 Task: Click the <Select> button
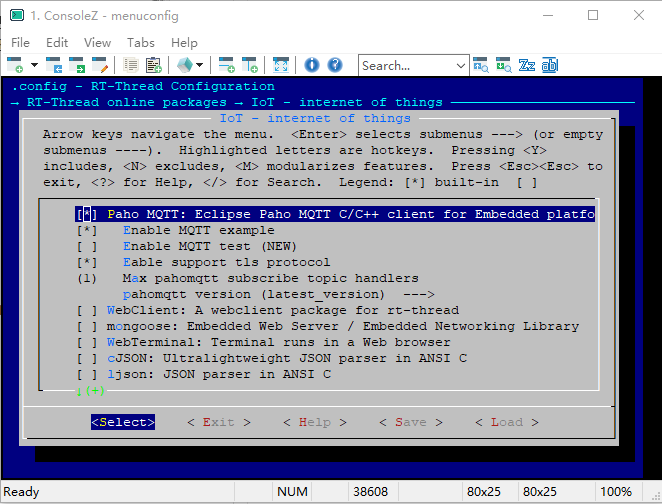(x=123, y=422)
